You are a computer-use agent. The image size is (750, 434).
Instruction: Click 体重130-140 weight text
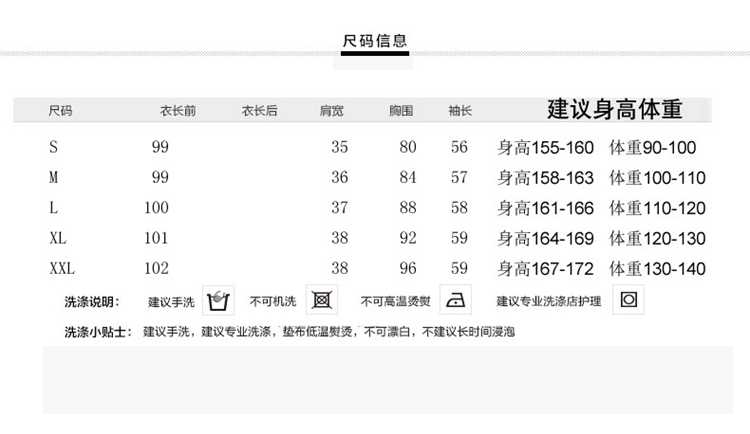pyautogui.click(x=658, y=269)
